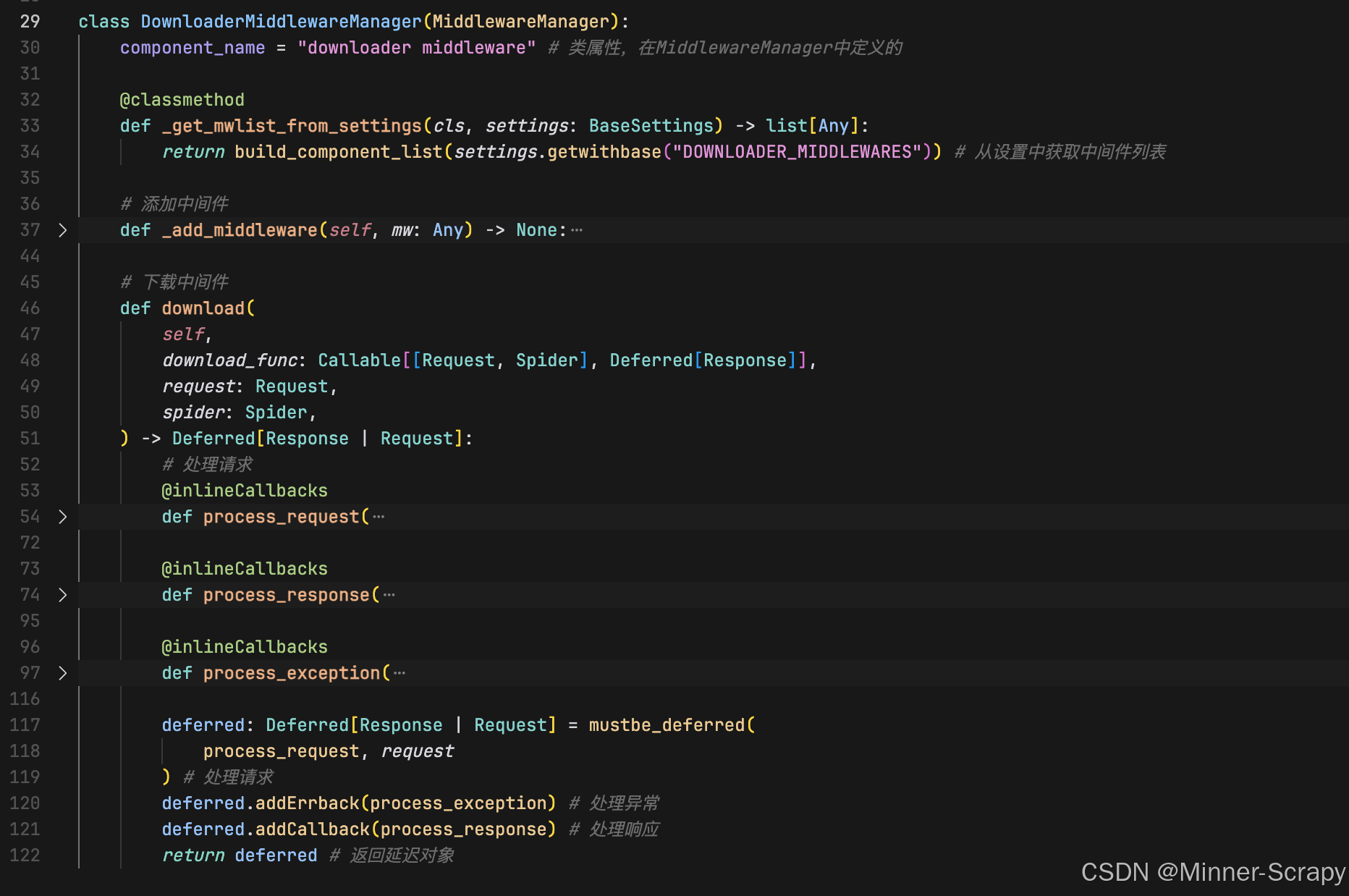1349x896 pixels.
Task: Click the class name DownloaderMiddlewareManager
Action: (281, 22)
